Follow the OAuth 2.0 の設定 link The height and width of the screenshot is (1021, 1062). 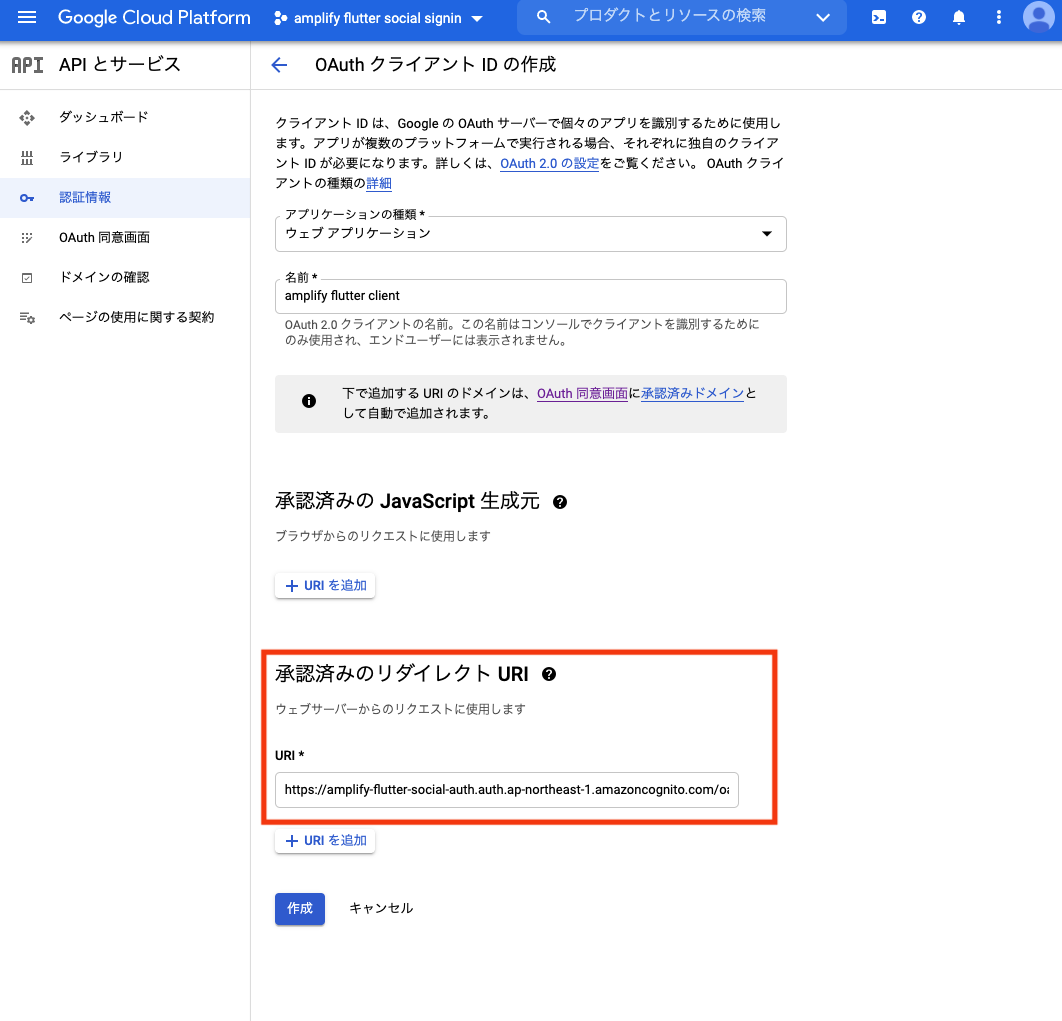point(549,163)
